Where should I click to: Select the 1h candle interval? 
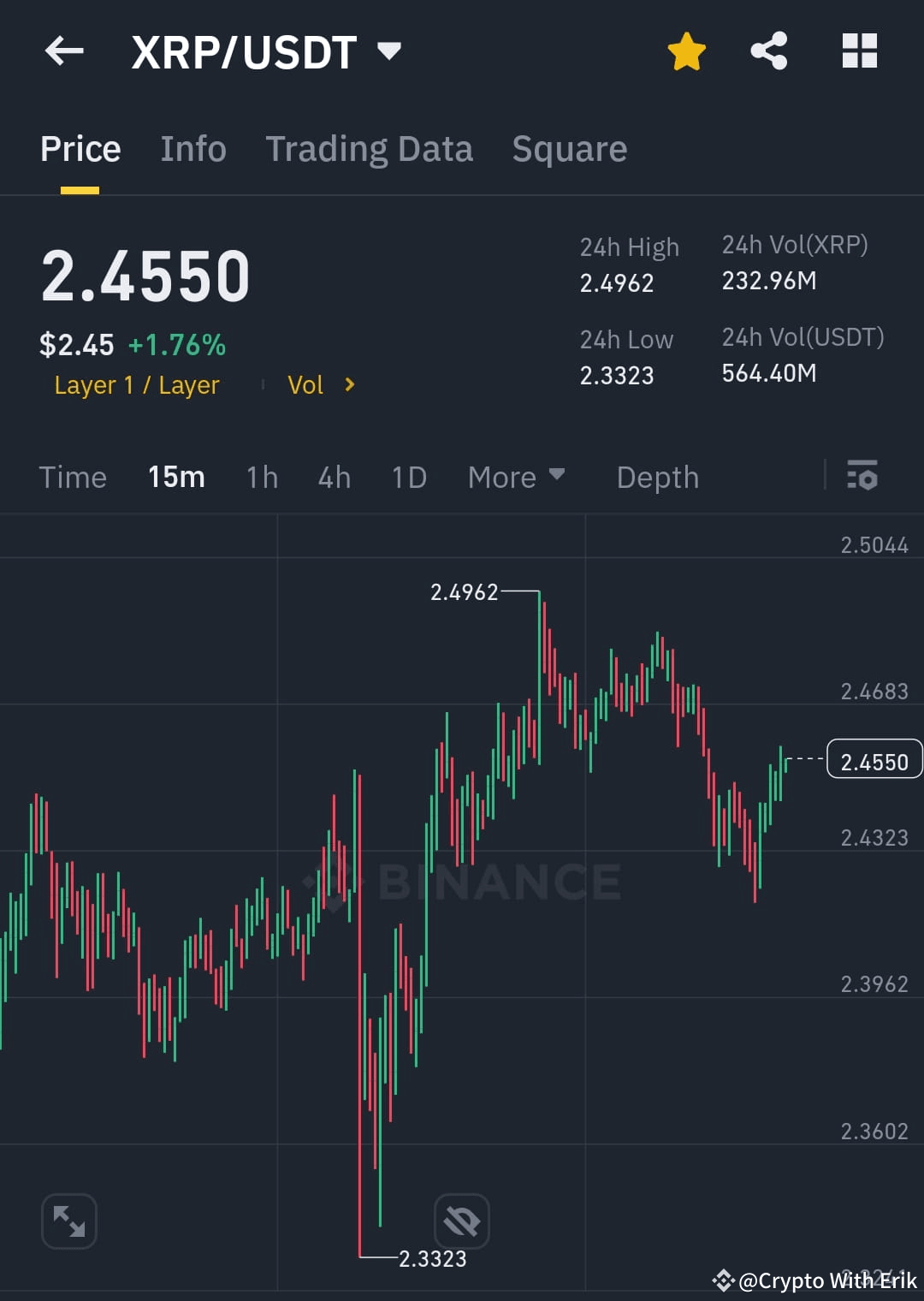pos(261,477)
